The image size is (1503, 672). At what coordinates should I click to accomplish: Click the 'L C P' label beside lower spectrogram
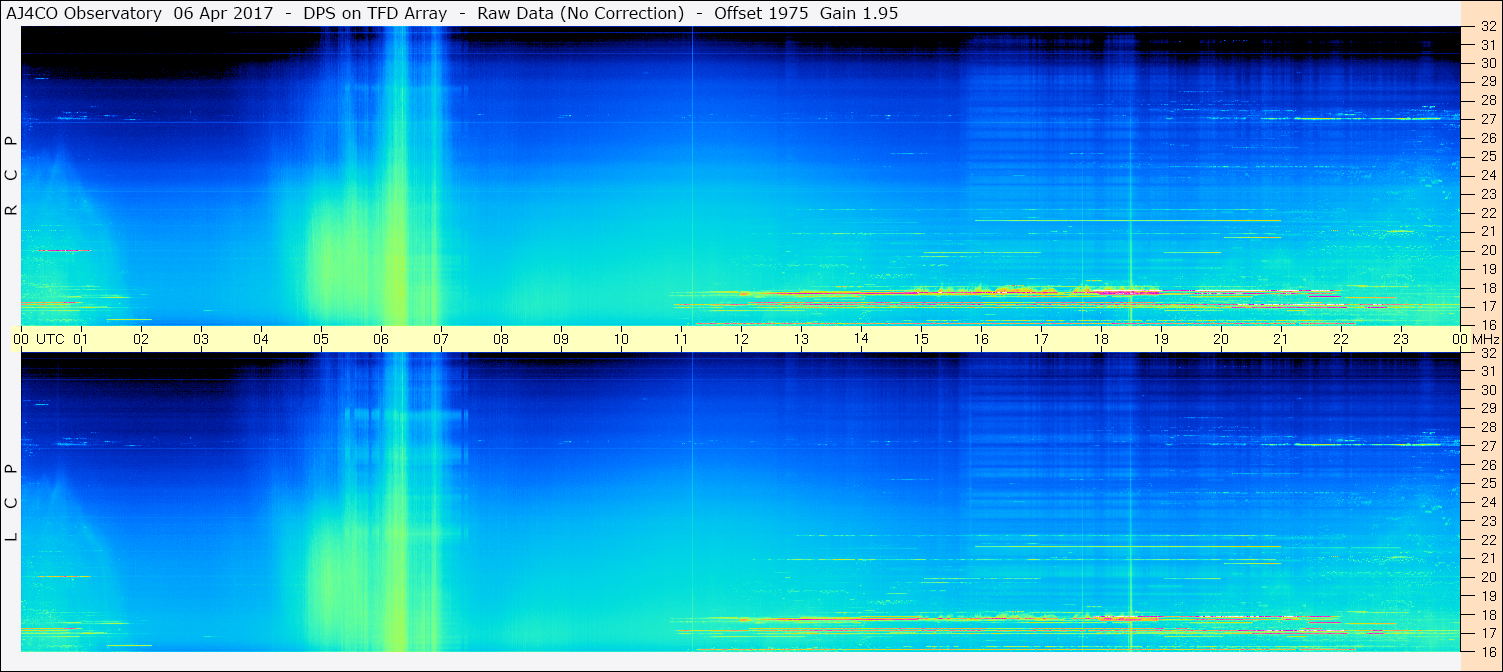[x=12, y=502]
